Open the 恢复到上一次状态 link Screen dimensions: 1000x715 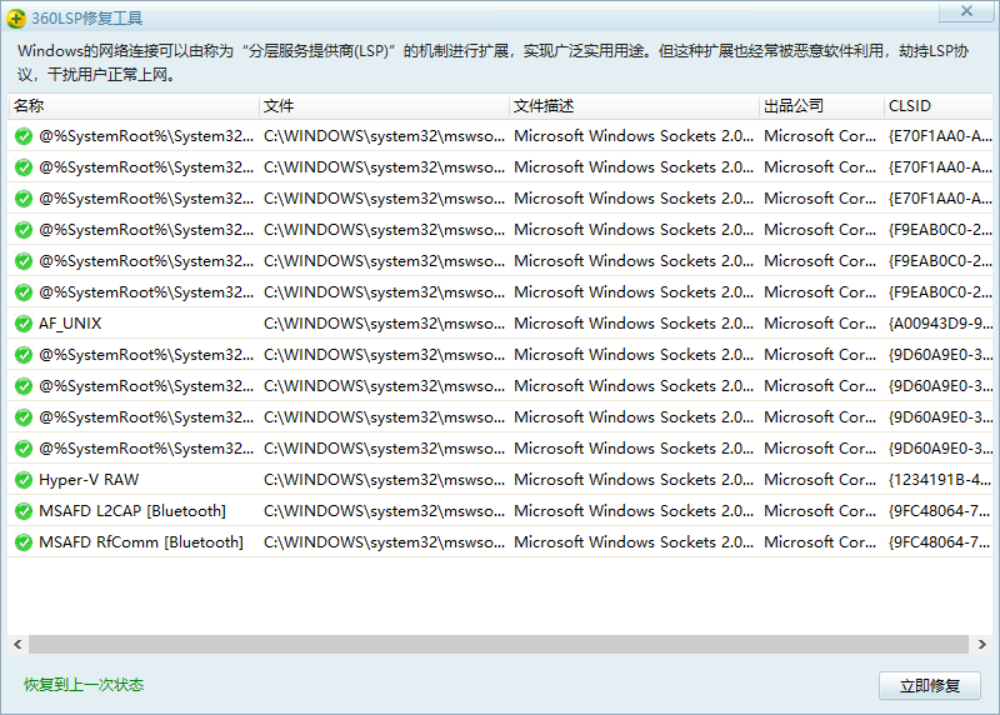point(84,685)
